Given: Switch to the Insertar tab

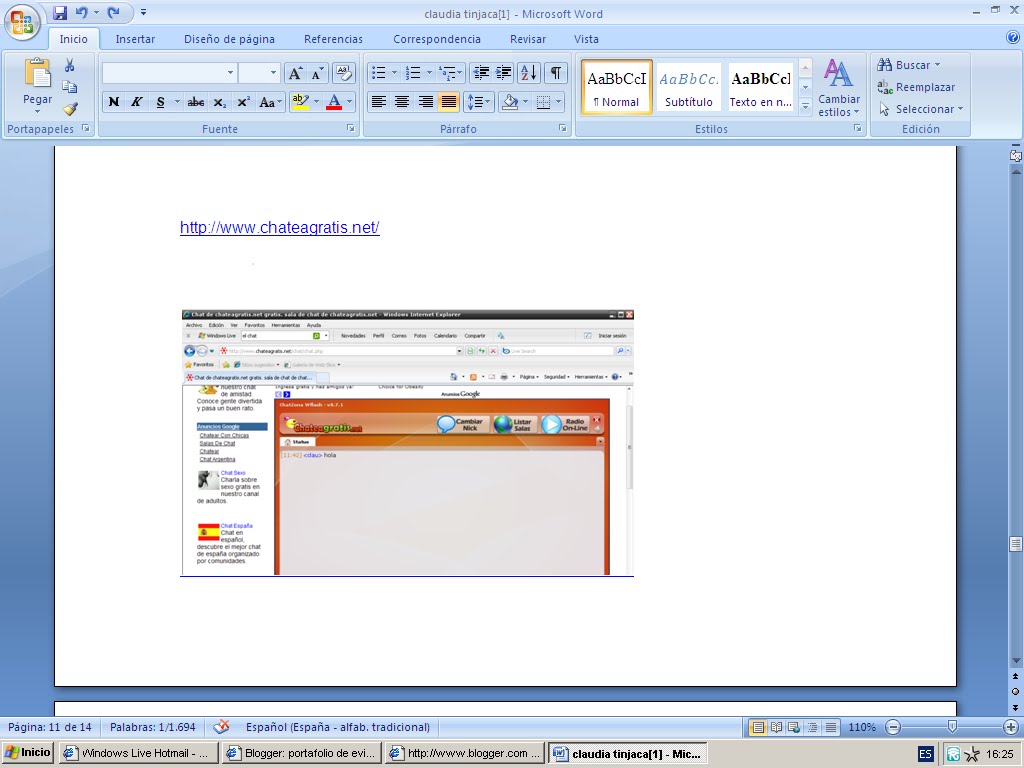Looking at the screenshot, I should [x=135, y=39].
